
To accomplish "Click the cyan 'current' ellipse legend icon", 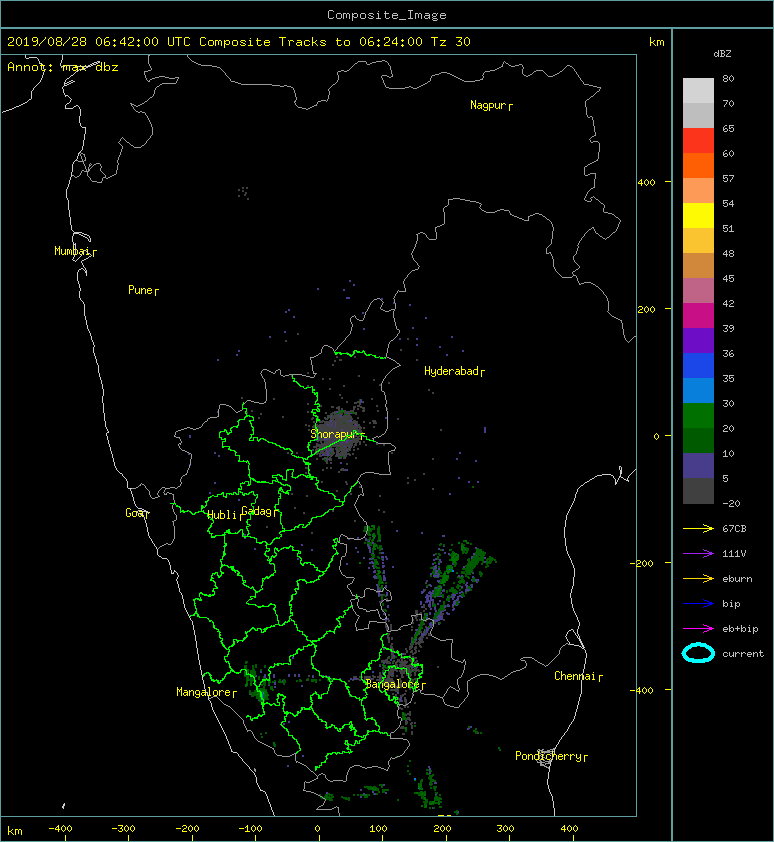I will 698,653.
